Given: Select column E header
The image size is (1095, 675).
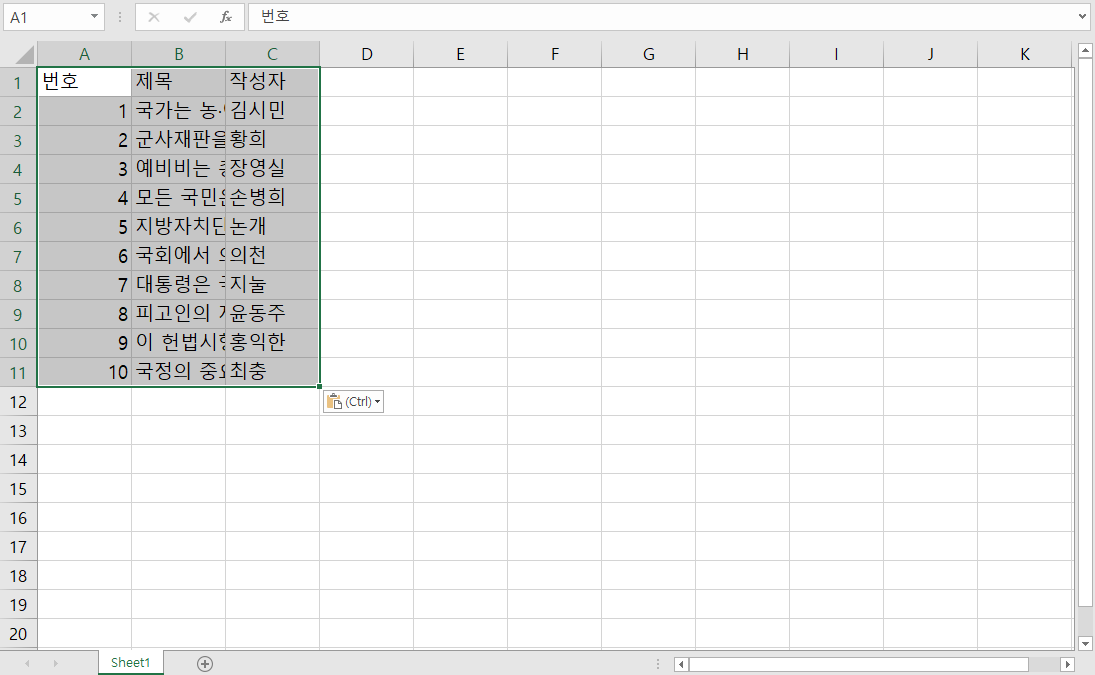Looking at the screenshot, I should (x=460, y=54).
